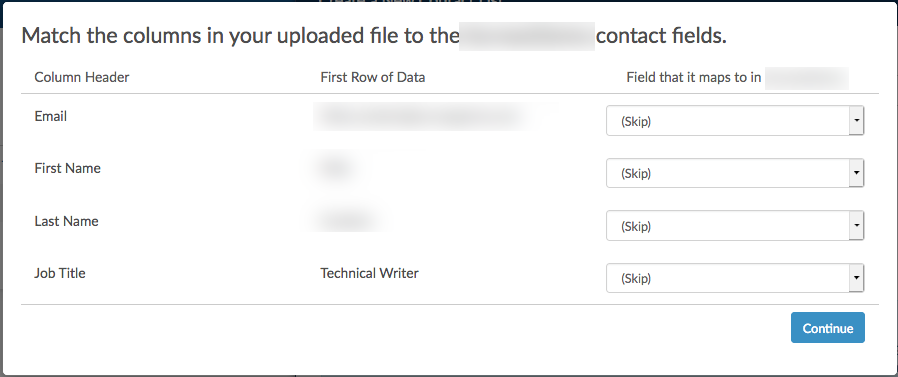Open the Email field mapping dropdown
This screenshot has width=898, height=377.
click(x=735, y=121)
